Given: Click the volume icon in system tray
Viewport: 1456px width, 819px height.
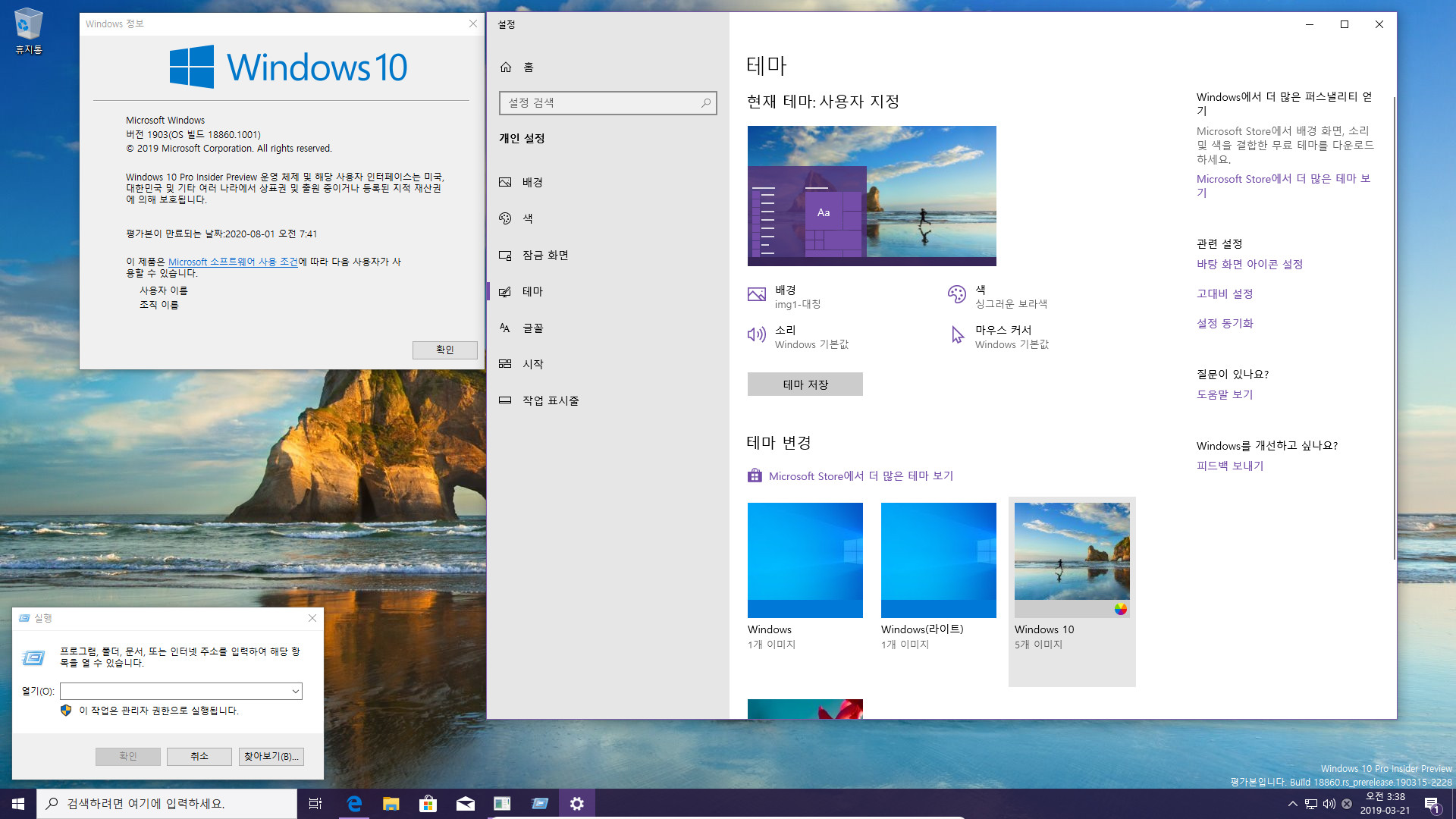Looking at the screenshot, I should pyautogui.click(x=1329, y=804).
